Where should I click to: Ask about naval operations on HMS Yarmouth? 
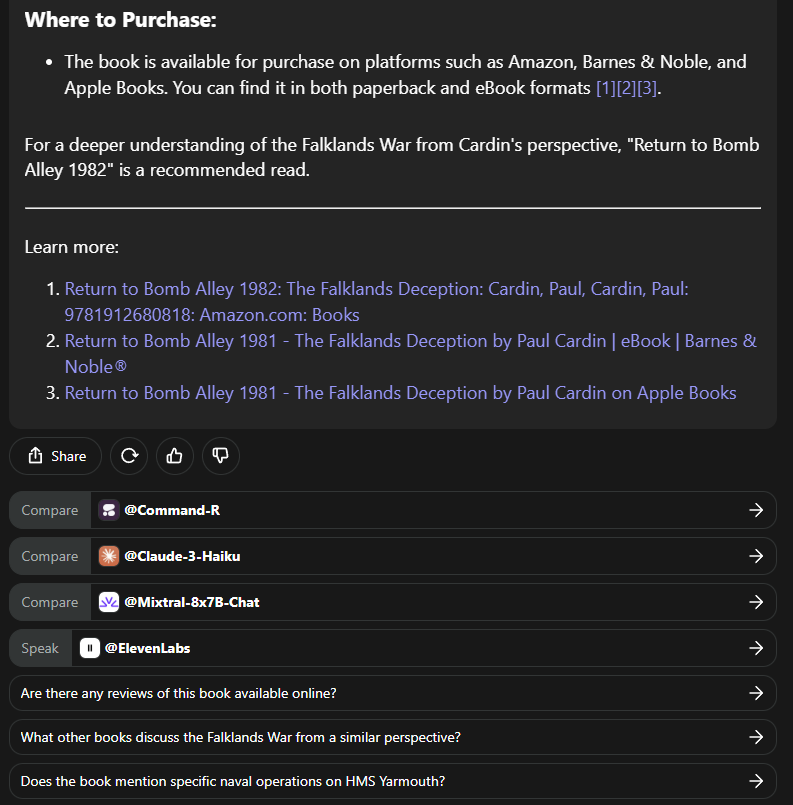coord(392,782)
